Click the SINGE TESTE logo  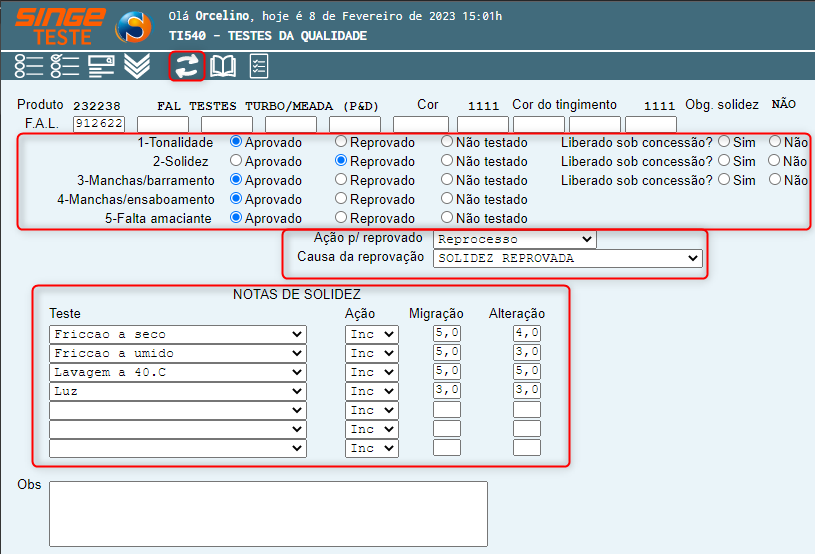coord(61,25)
